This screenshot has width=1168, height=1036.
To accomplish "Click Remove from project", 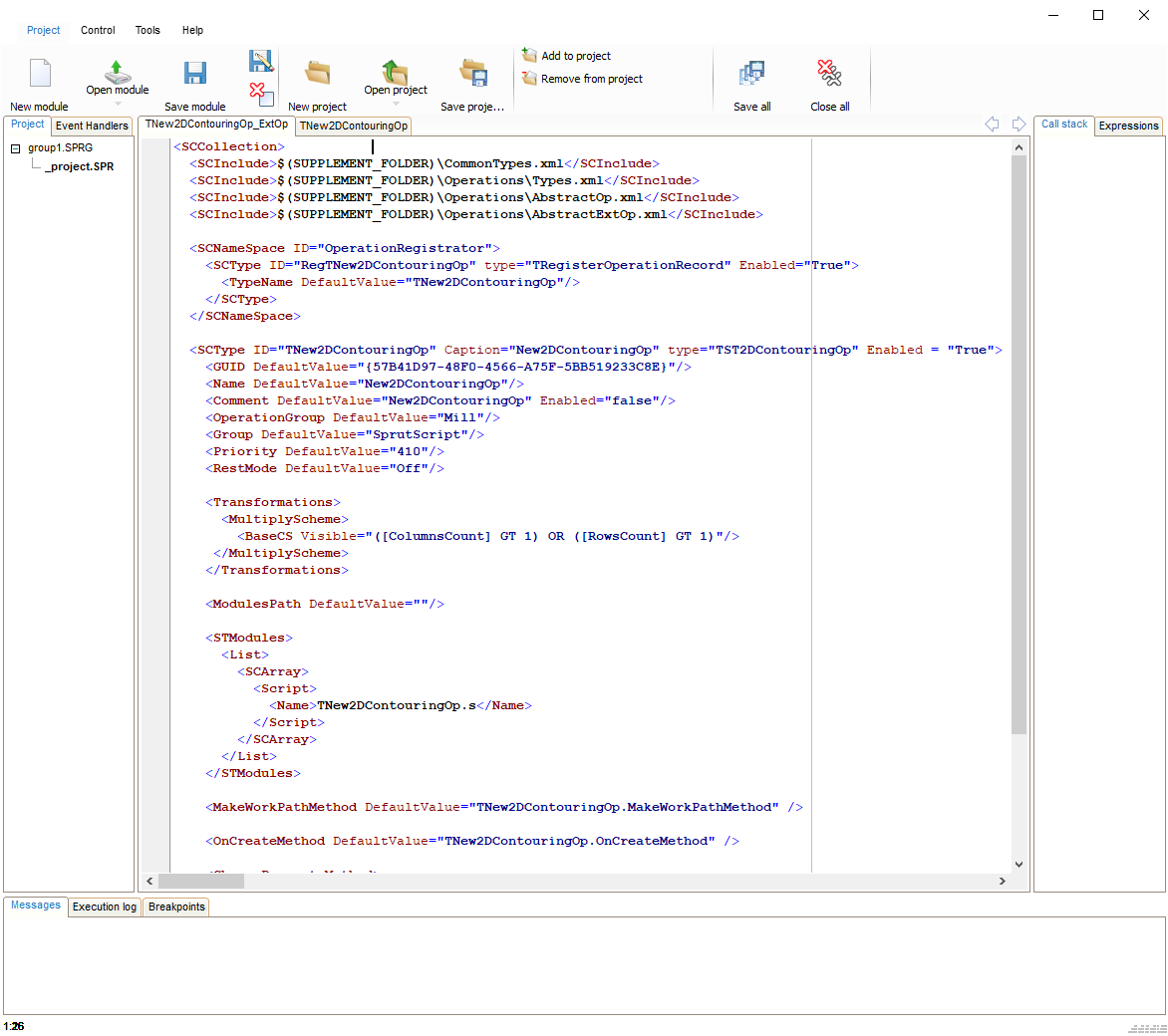I will click(x=591, y=79).
